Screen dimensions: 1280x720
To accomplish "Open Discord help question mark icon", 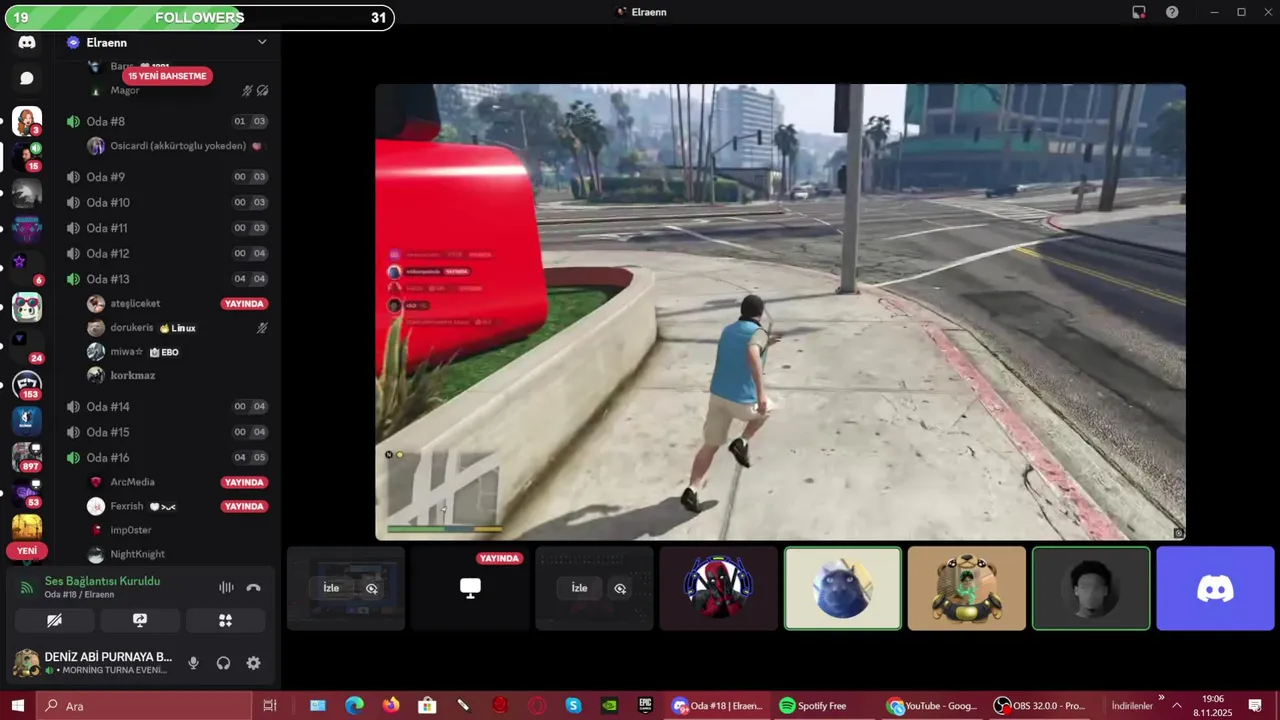I will (x=1172, y=12).
